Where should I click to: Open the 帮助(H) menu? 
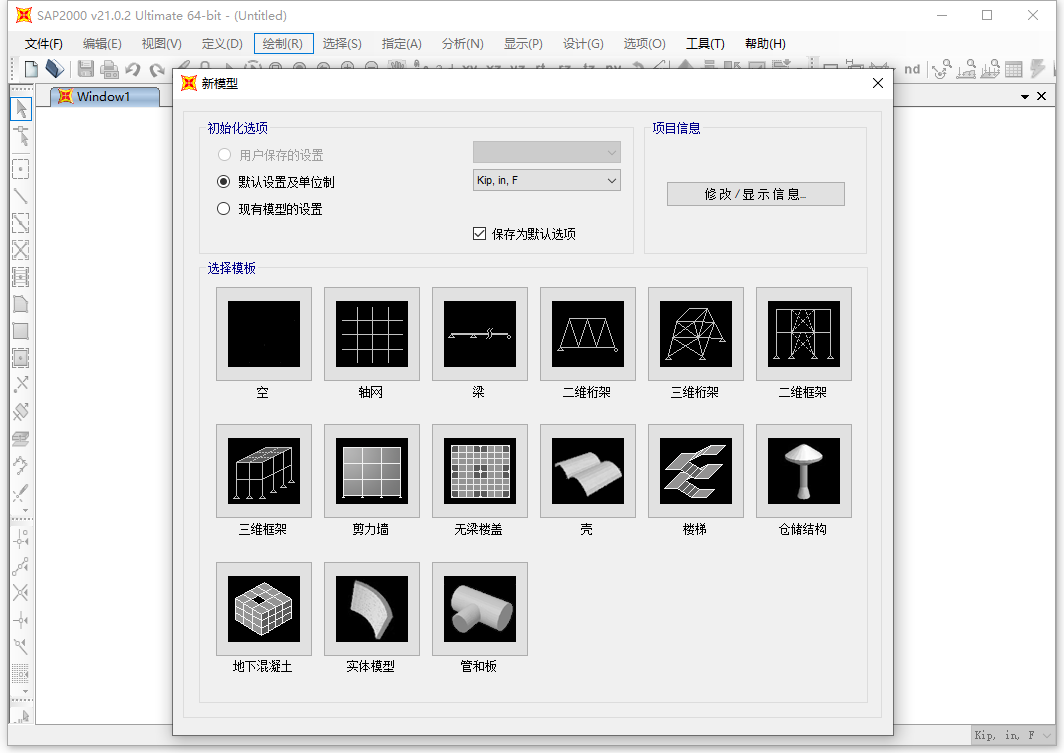coord(765,43)
